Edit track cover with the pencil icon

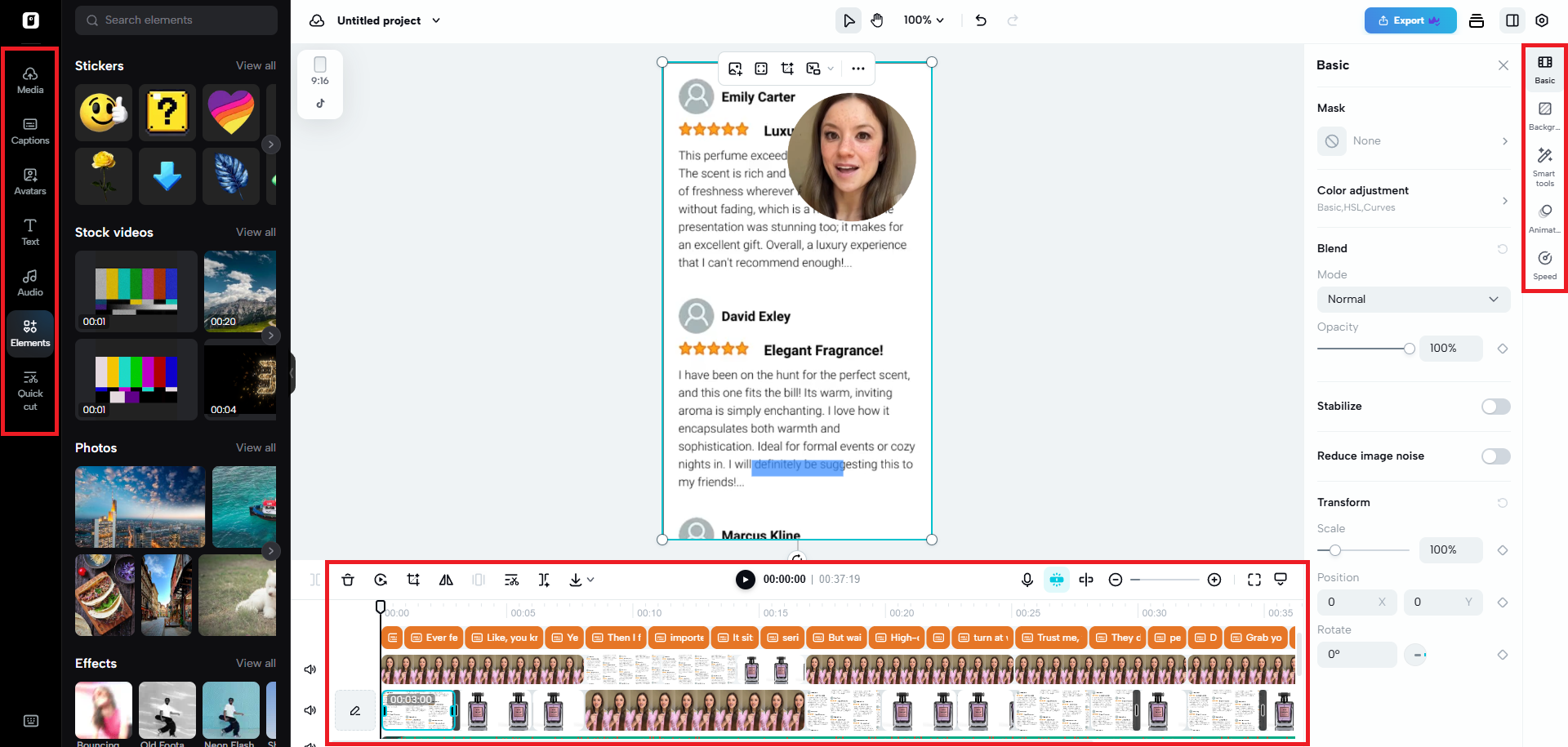pyautogui.click(x=355, y=711)
